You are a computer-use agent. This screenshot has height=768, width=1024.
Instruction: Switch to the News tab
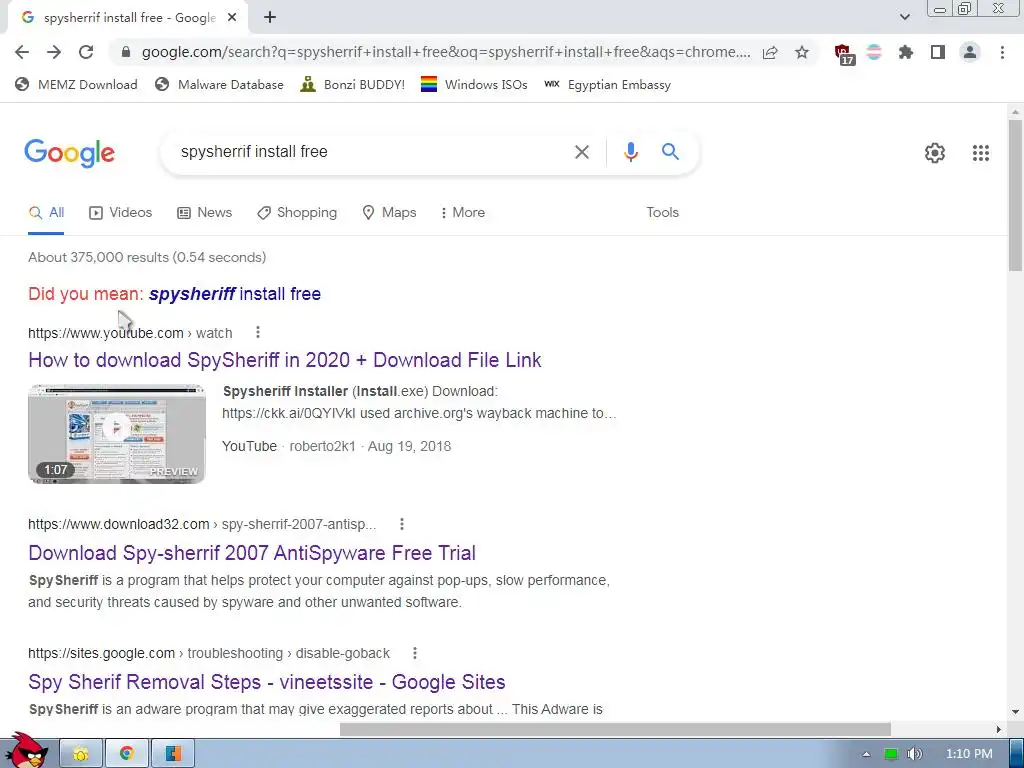tap(204, 212)
